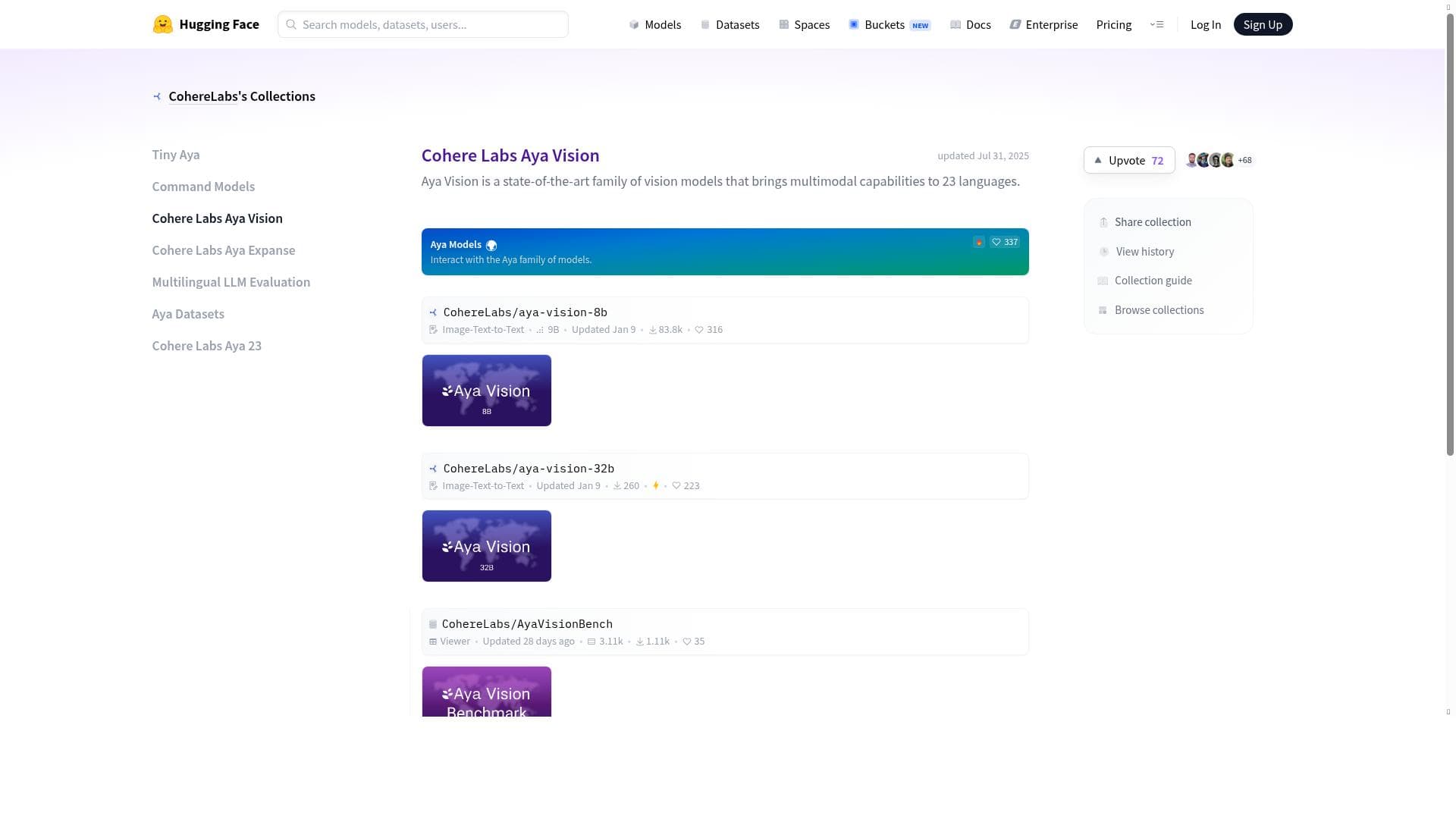
Task: Open CohereLabs/aya-vision-8b model link
Action: click(525, 312)
